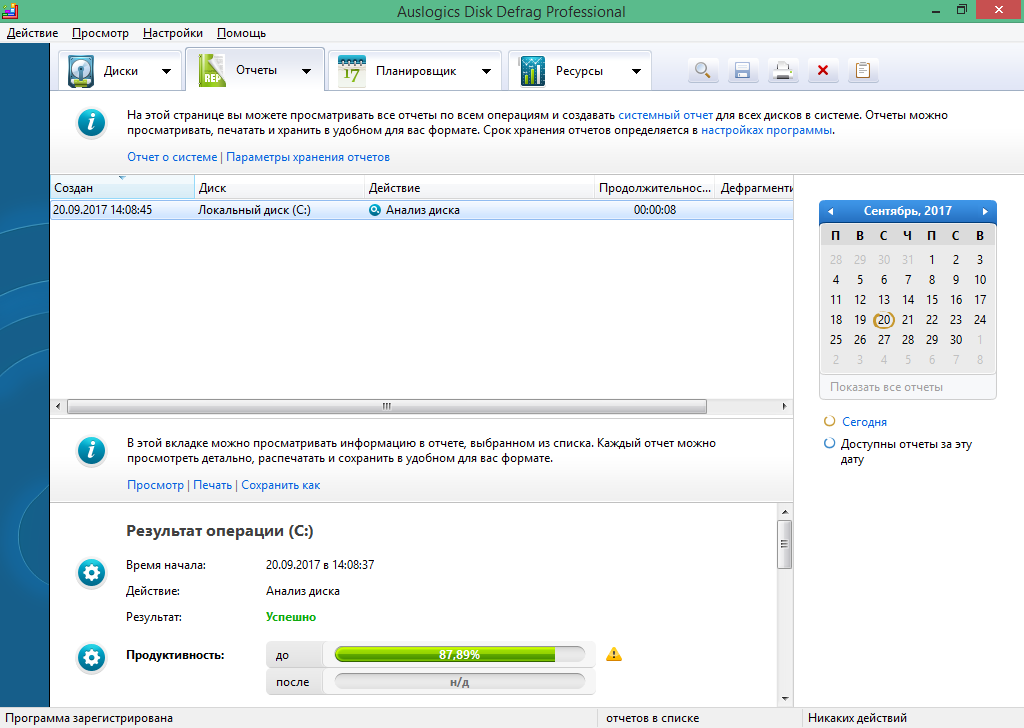Image resolution: width=1024 pixels, height=728 pixels.
Task: Select the magnifier View Report icon
Action: (702, 70)
